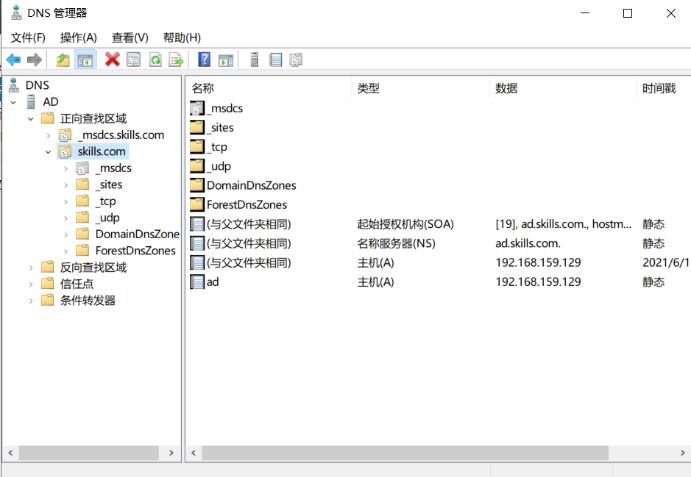Click the new server tower toolbar icon

pyautogui.click(x=254, y=60)
